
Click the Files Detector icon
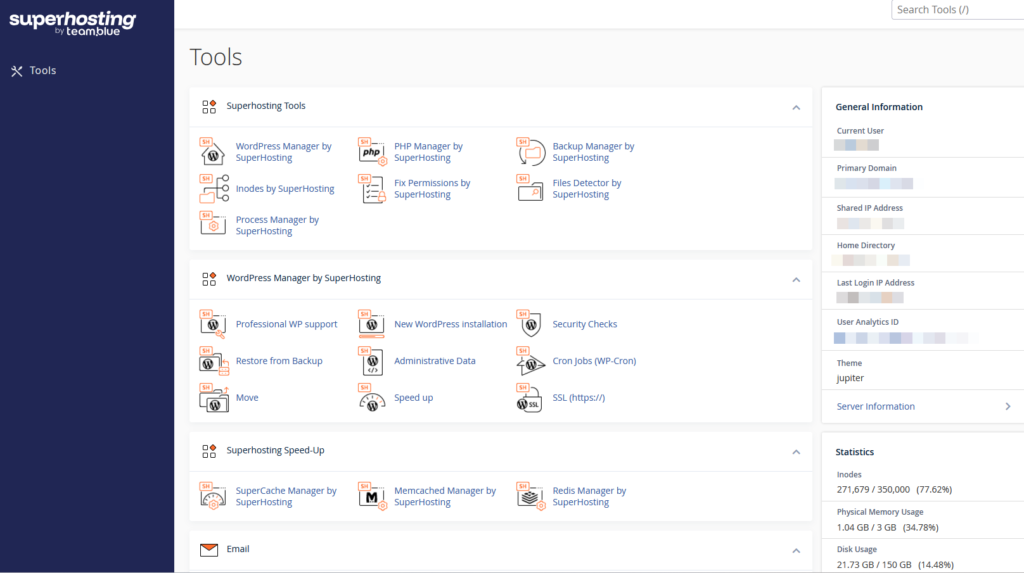point(530,188)
